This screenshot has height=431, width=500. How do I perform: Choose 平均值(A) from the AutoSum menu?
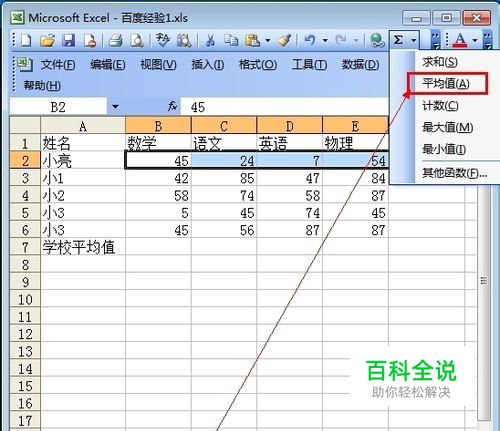point(447,83)
